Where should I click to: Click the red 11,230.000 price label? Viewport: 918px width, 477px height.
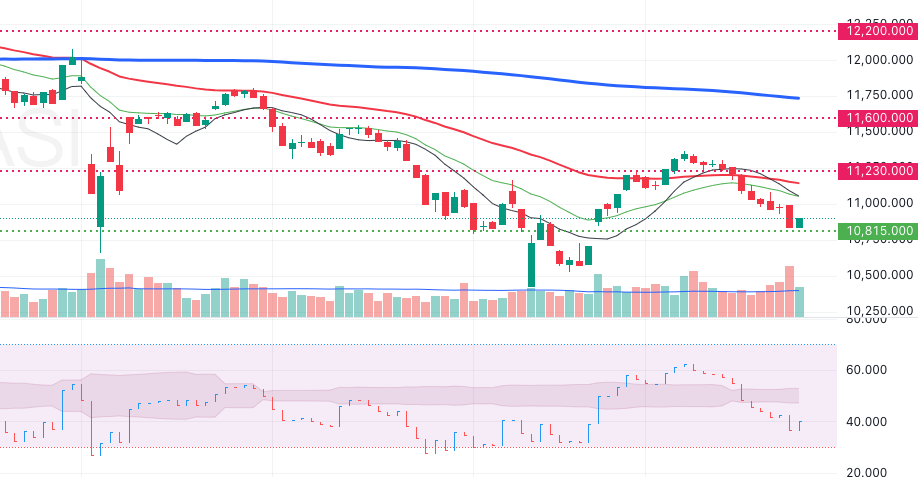point(879,171)
